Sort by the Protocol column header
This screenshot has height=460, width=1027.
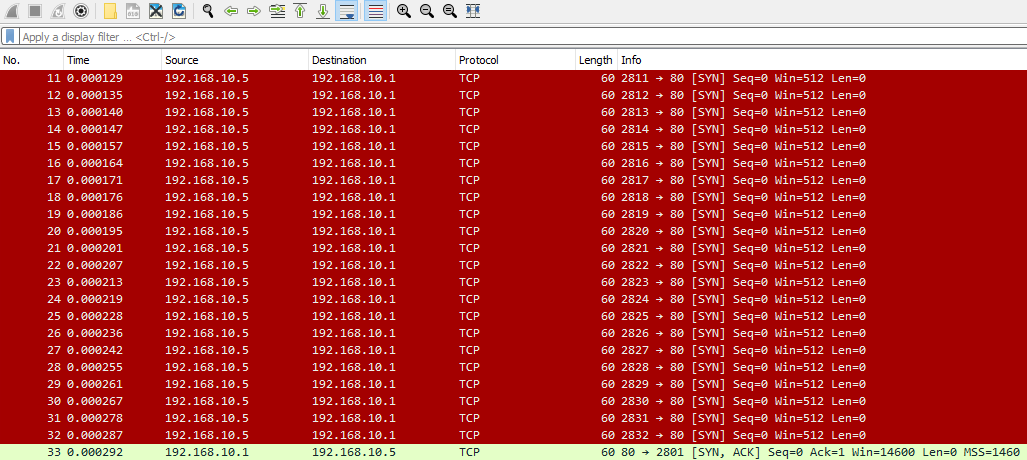click(515, 60)
